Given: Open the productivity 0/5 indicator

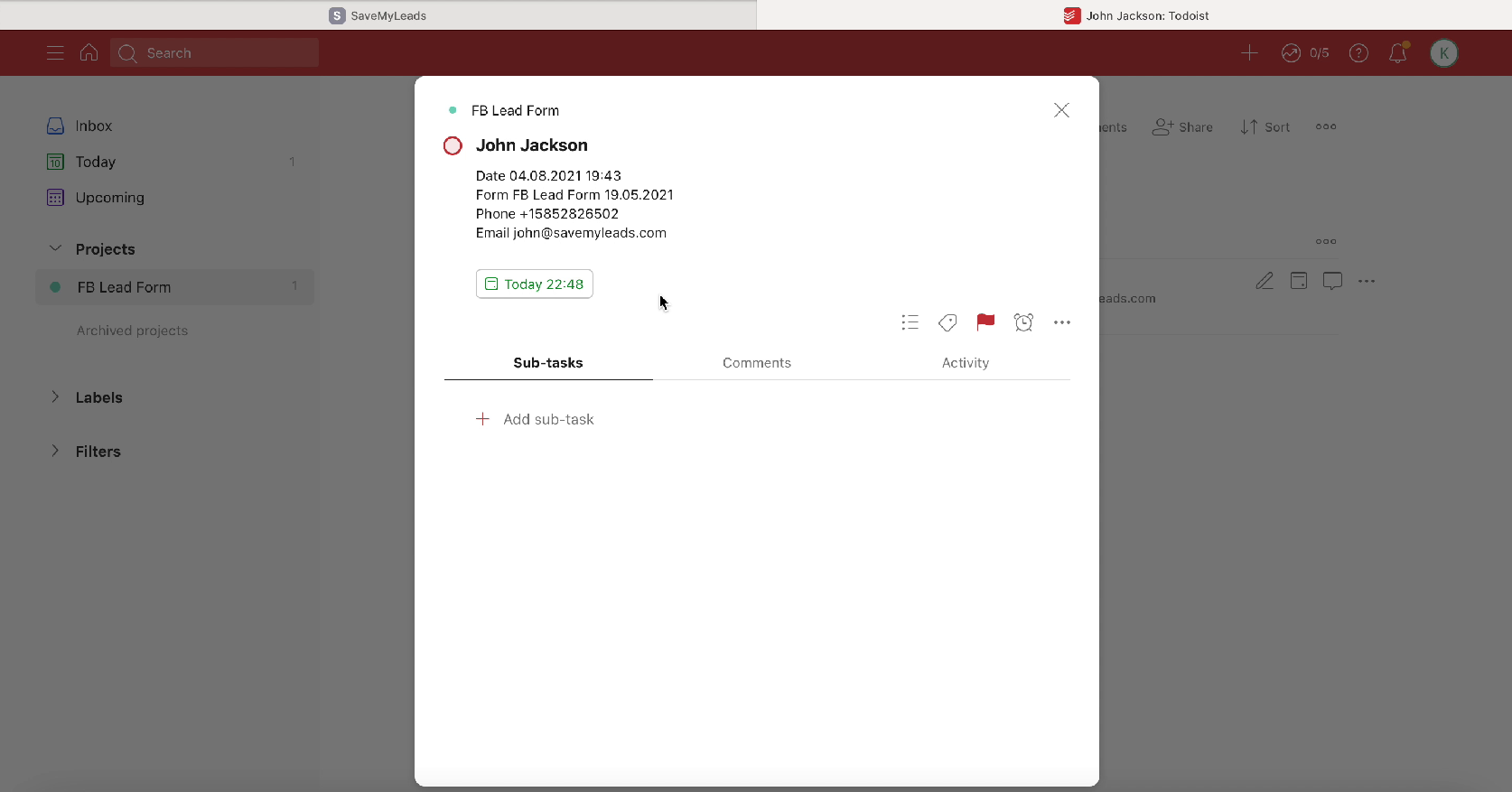Looking at the screenshot, I should pyautogui.click(x=1305, y=53).
